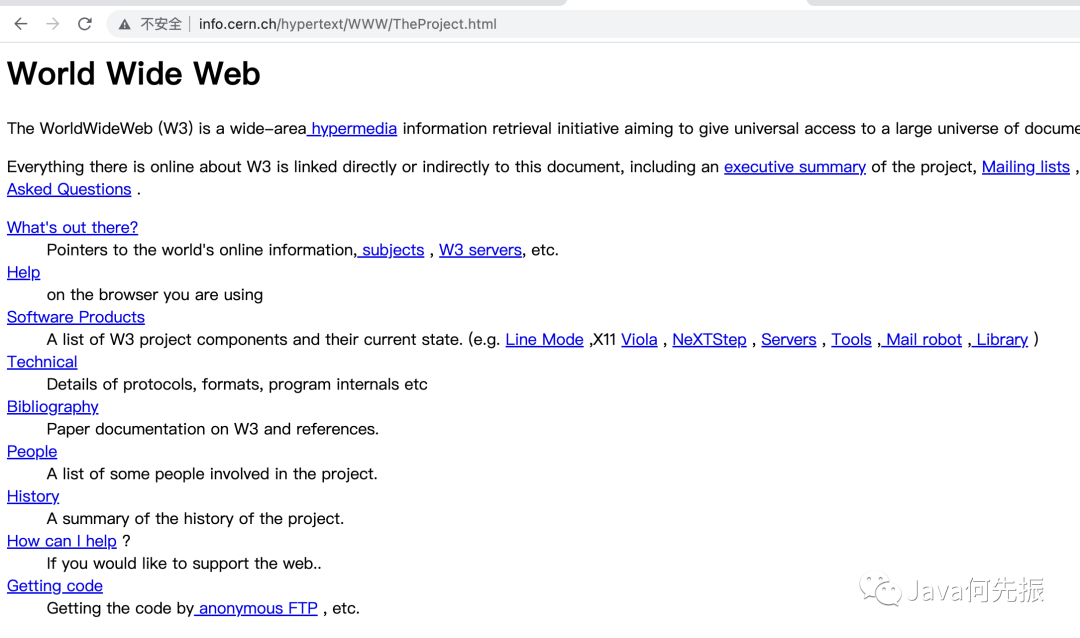View the History link
1080x638 pixels.
coord(33,496)
